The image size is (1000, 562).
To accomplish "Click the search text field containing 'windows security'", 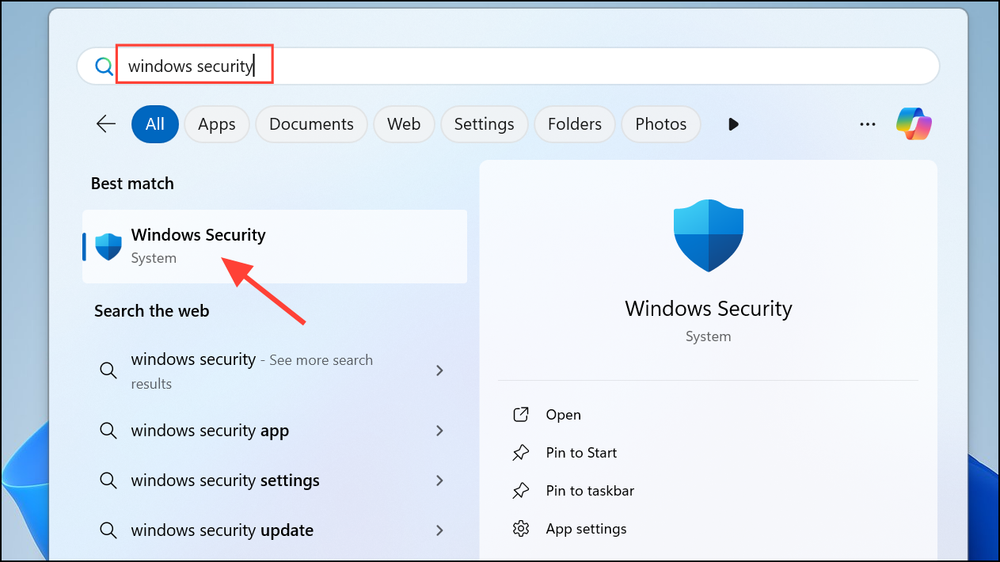I will click(x=508, y=66).
